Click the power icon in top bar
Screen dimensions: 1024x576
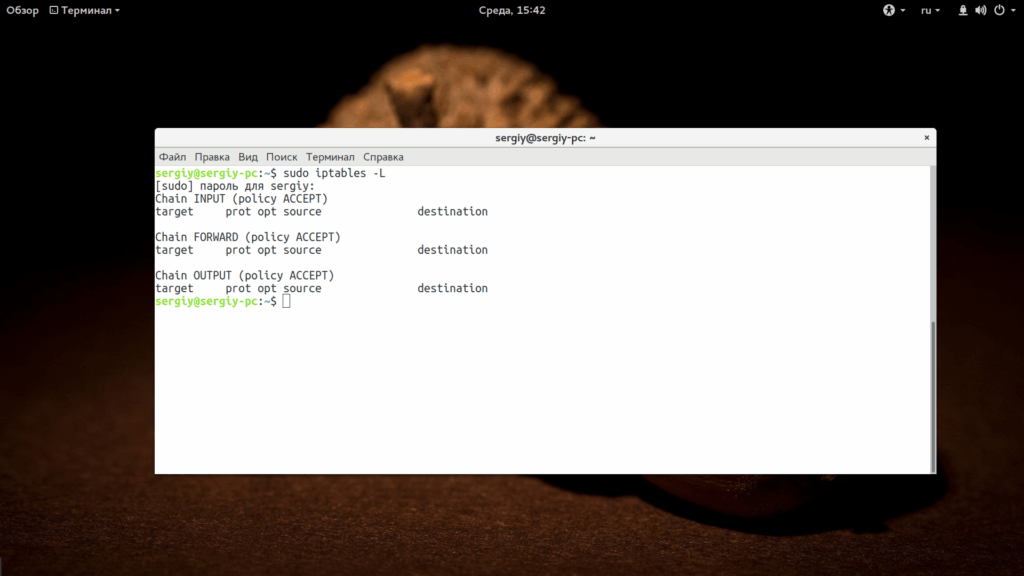(x=999, y=10)
